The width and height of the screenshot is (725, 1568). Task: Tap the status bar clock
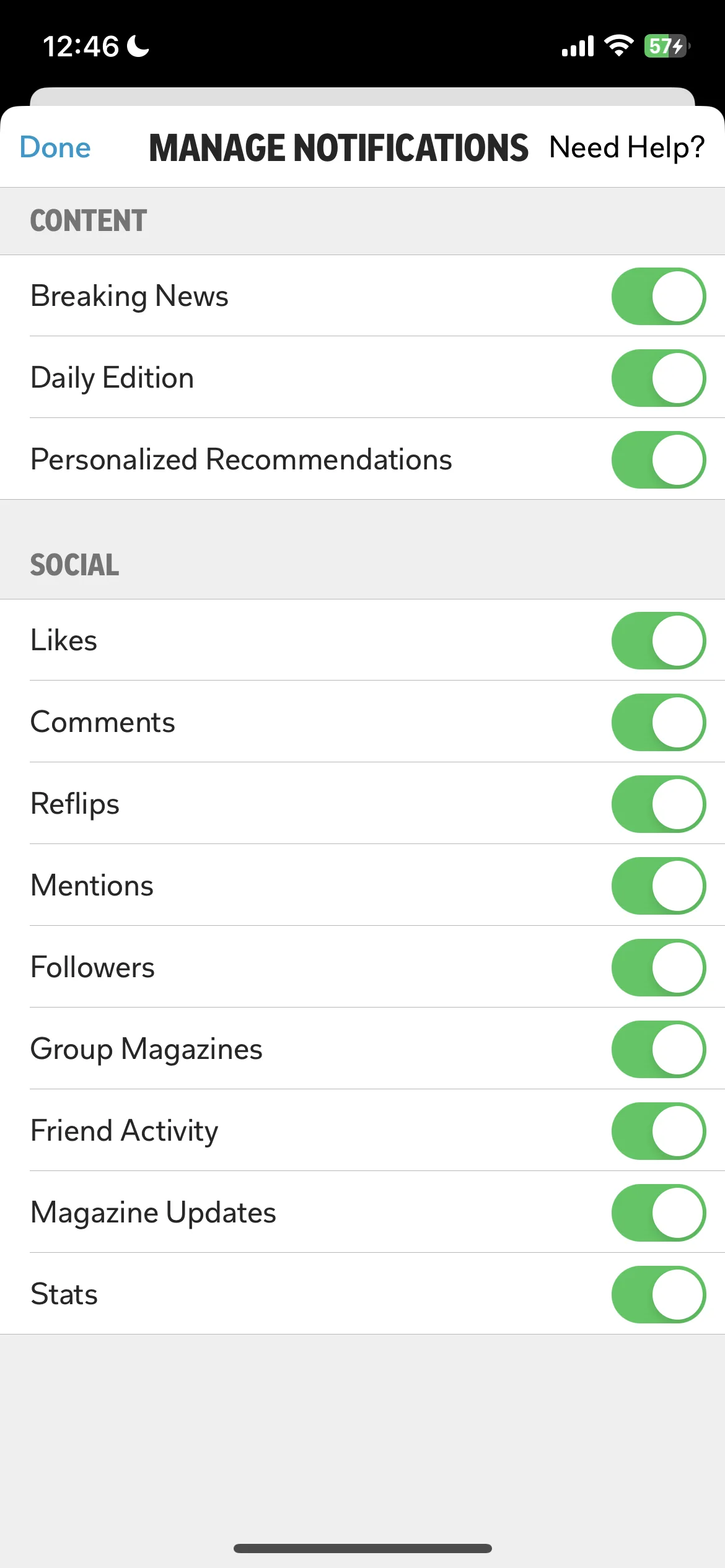(81, 46)
